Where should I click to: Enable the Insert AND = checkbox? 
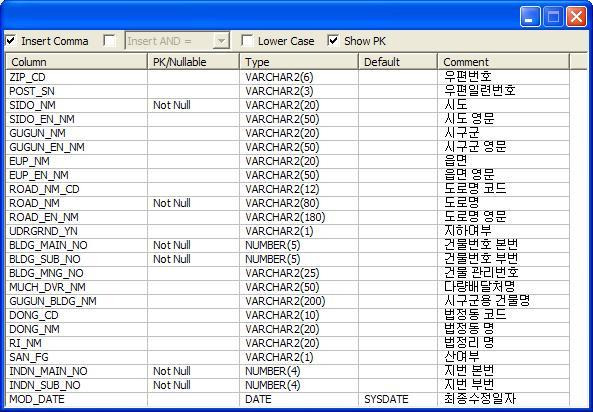(x=109, y=40)
